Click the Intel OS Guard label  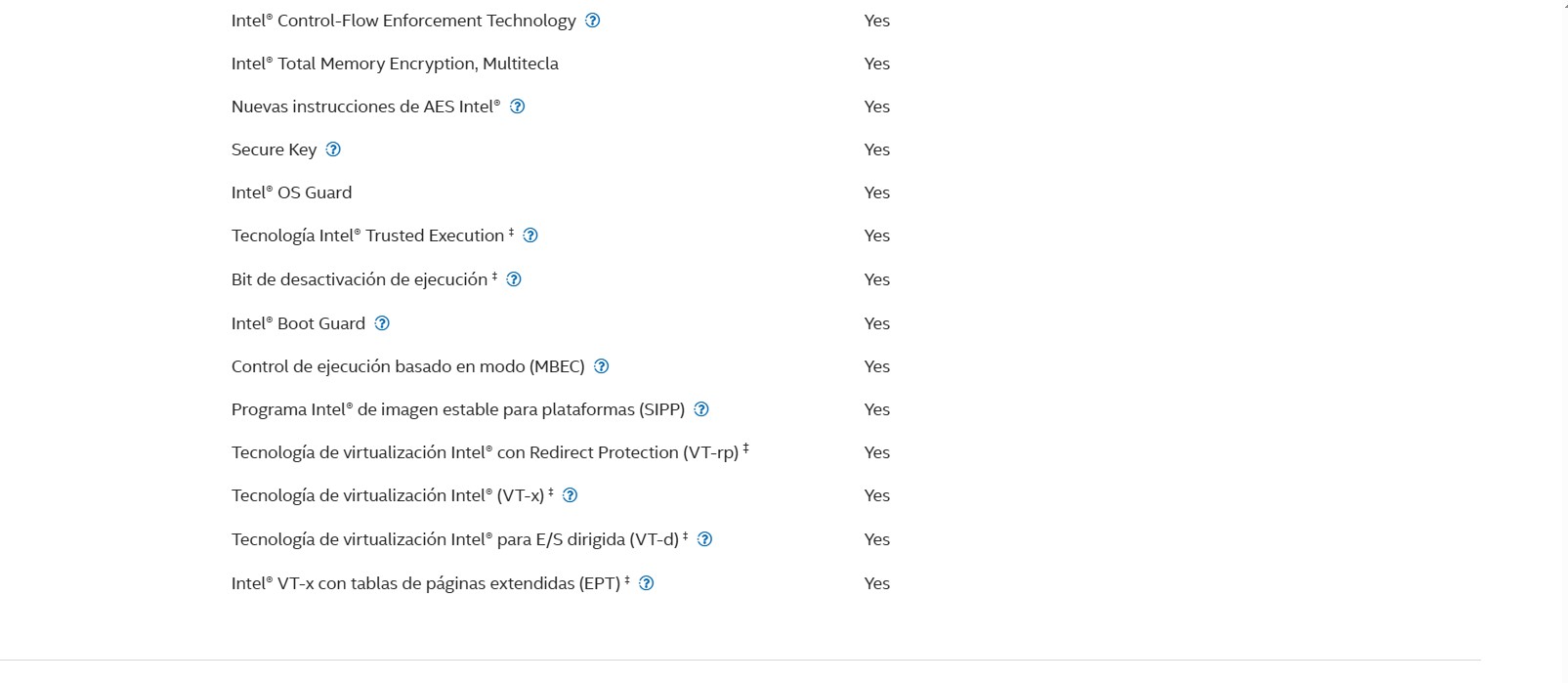pyautogui.click(x=291, y=192)
